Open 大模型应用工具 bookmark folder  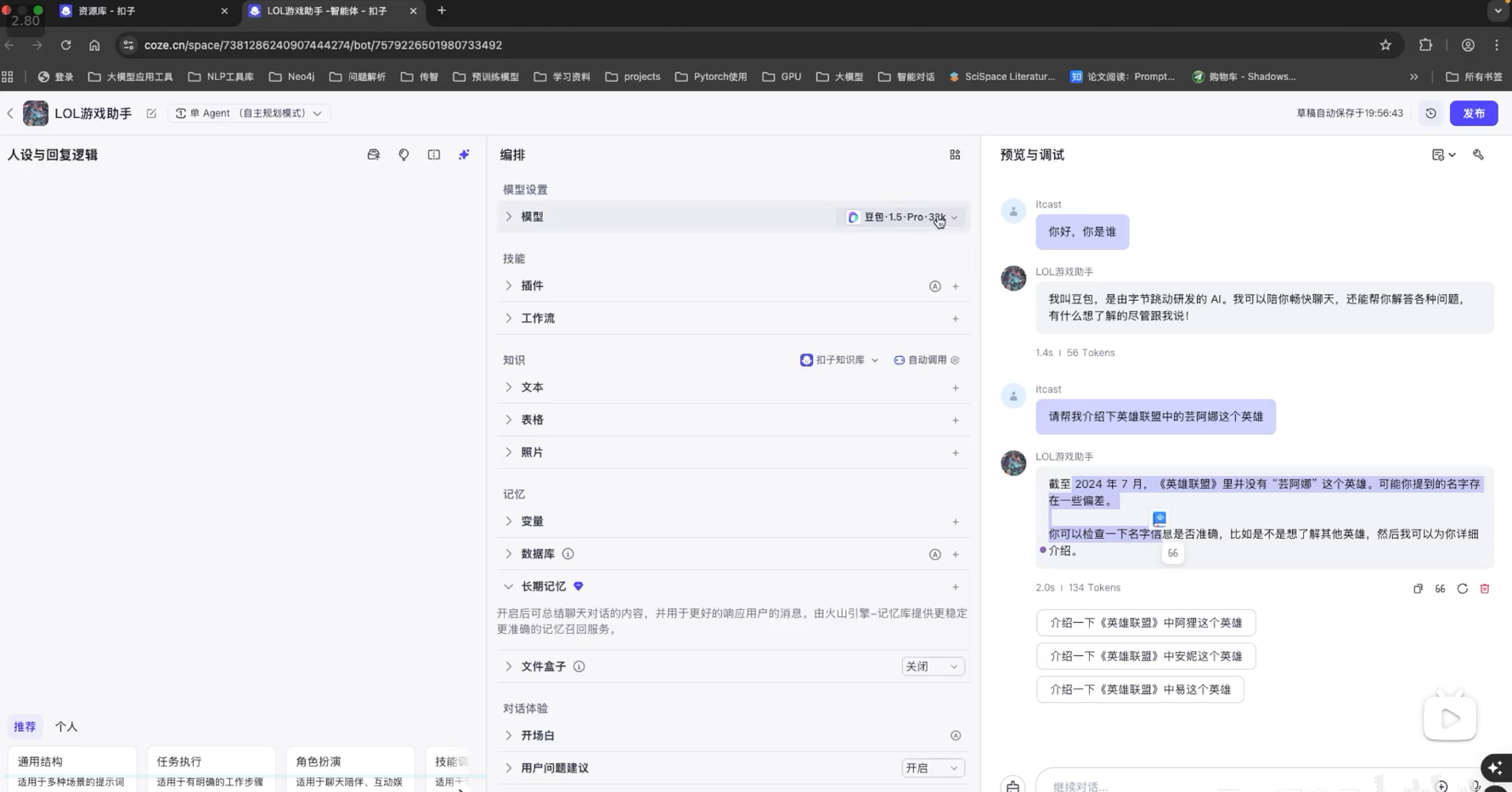(x=131, y=76)
